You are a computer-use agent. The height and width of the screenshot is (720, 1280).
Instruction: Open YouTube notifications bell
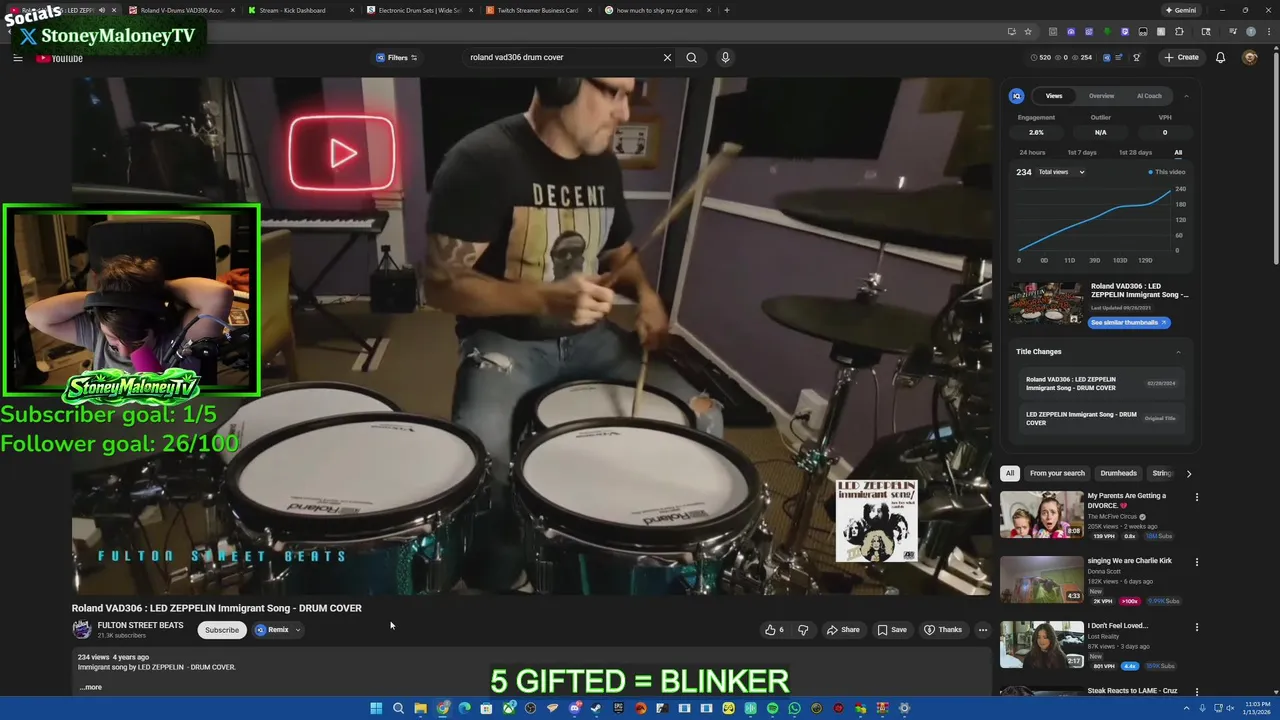click(x=1220, y=57)
